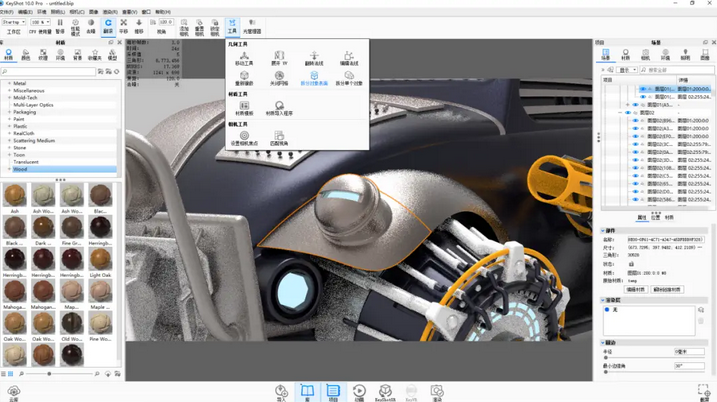
Task: Select the 无 radio button in right panel
Action: pyautogui.click(x=607, y=310)
